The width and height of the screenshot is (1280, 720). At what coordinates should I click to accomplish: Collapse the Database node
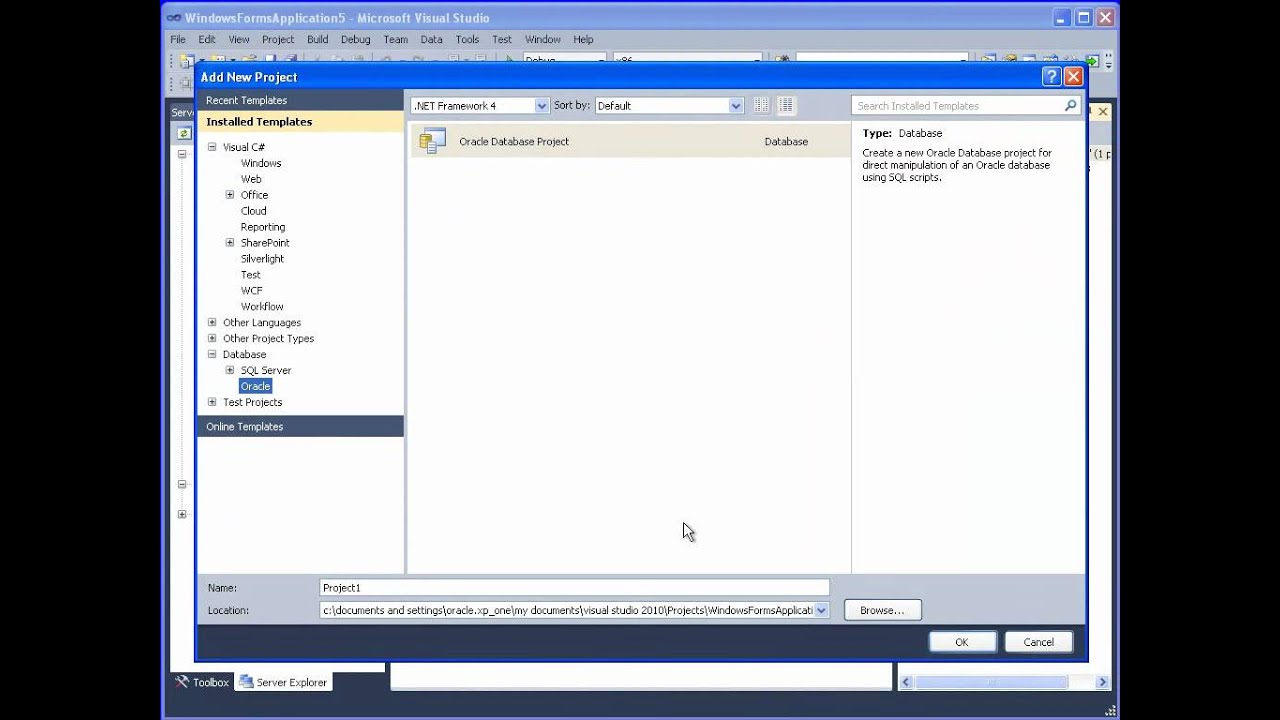point(212,354)
